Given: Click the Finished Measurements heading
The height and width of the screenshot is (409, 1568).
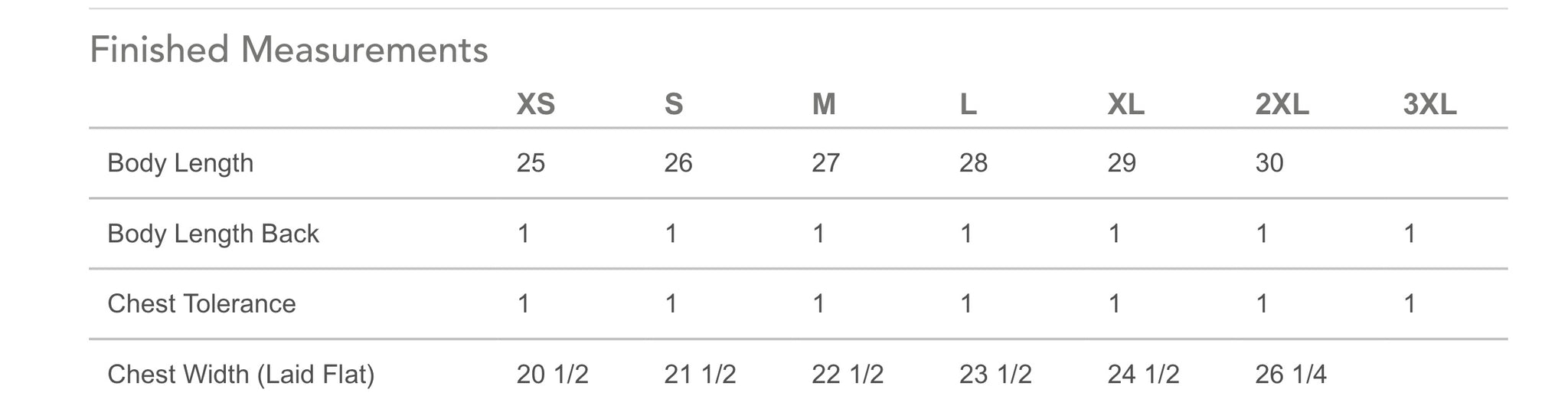Looking at the screenshot, I should coord(289,51).
